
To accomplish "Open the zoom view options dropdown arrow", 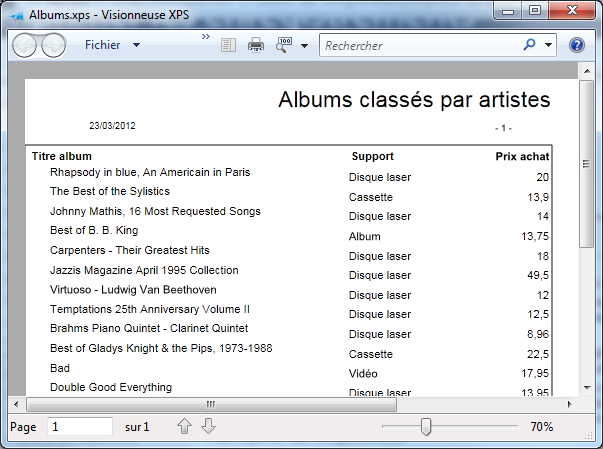I will [x=304, y=46].
